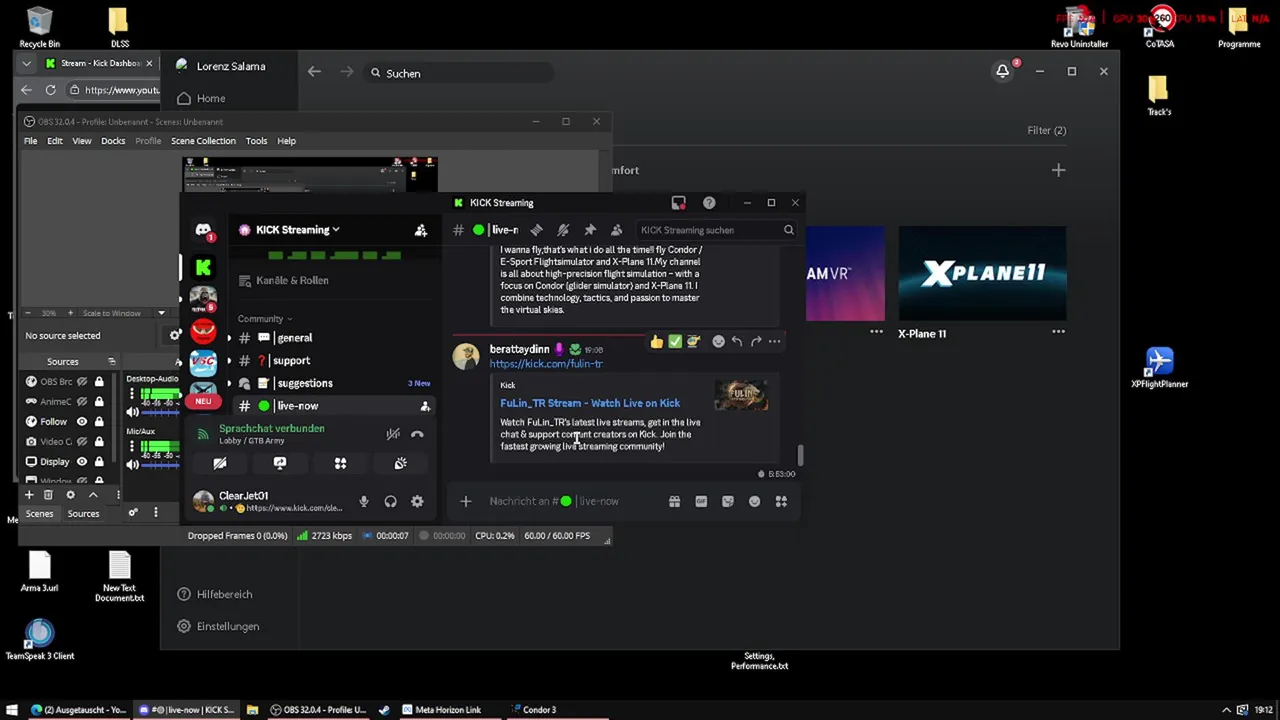
Task: Toggle visibility of OBS Display source
Action: [82, 462]
